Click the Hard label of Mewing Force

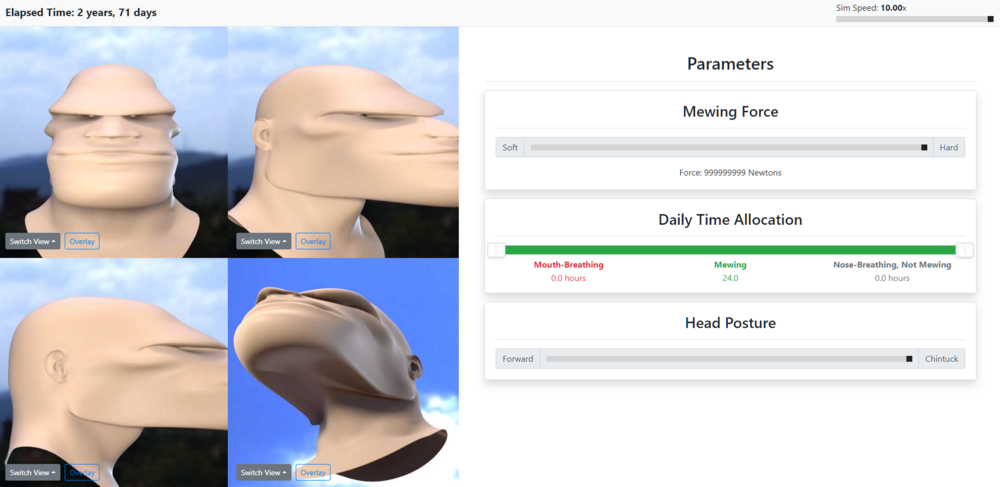point(948,147)
